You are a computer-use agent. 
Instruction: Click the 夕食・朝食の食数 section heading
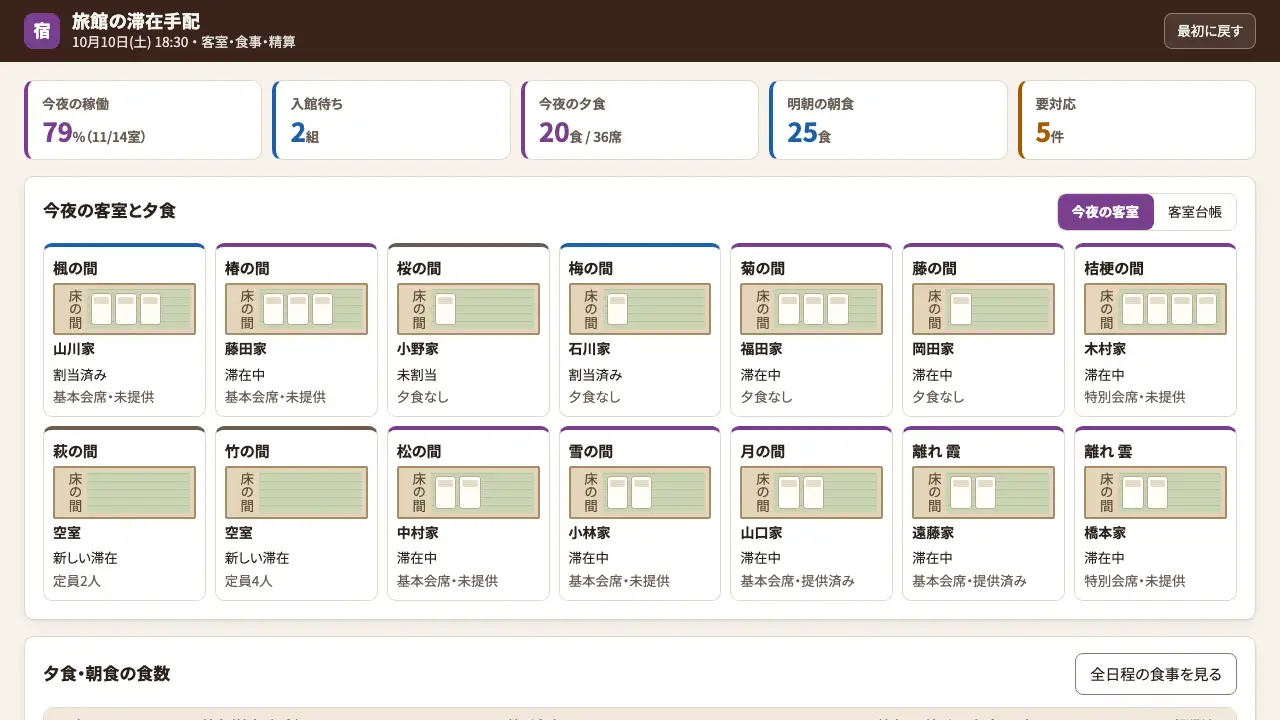(107, 673)
